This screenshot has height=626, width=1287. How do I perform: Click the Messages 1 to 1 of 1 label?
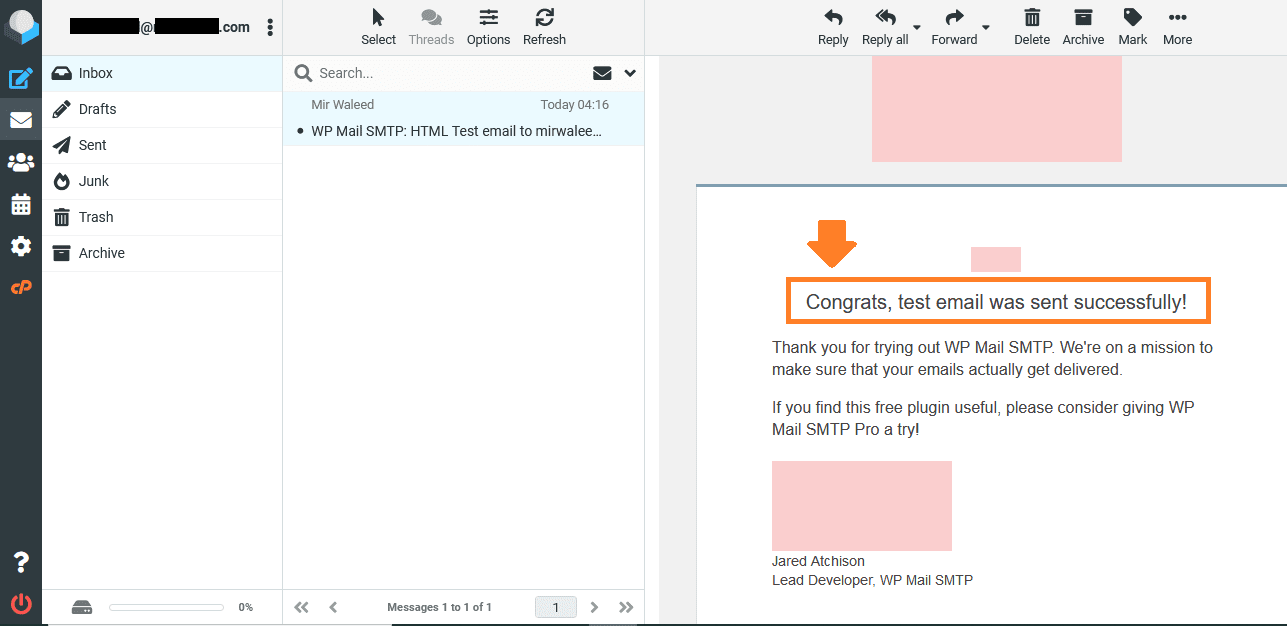point(439,607)
